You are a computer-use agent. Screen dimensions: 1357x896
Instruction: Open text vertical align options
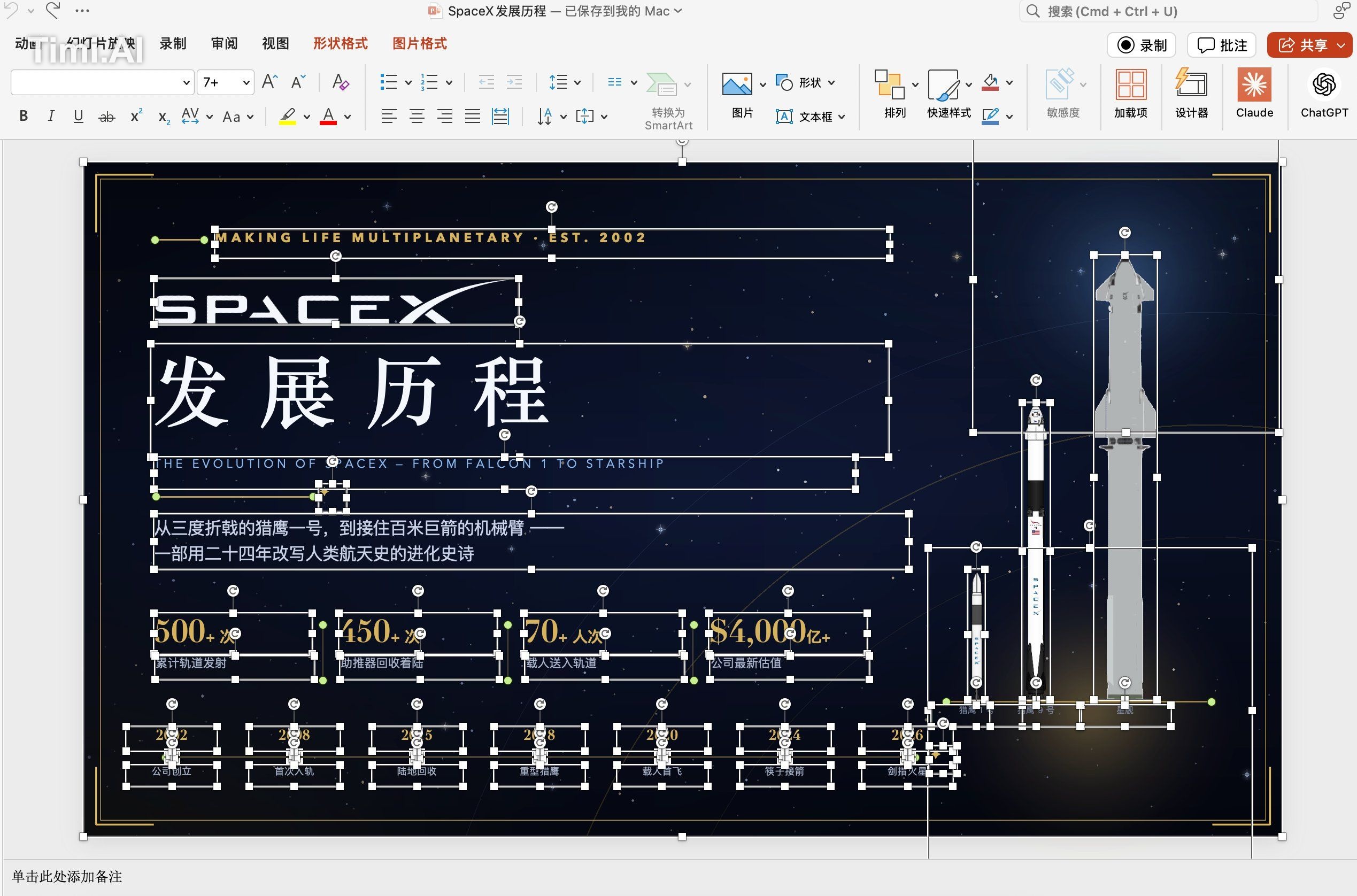pos(585,117)
